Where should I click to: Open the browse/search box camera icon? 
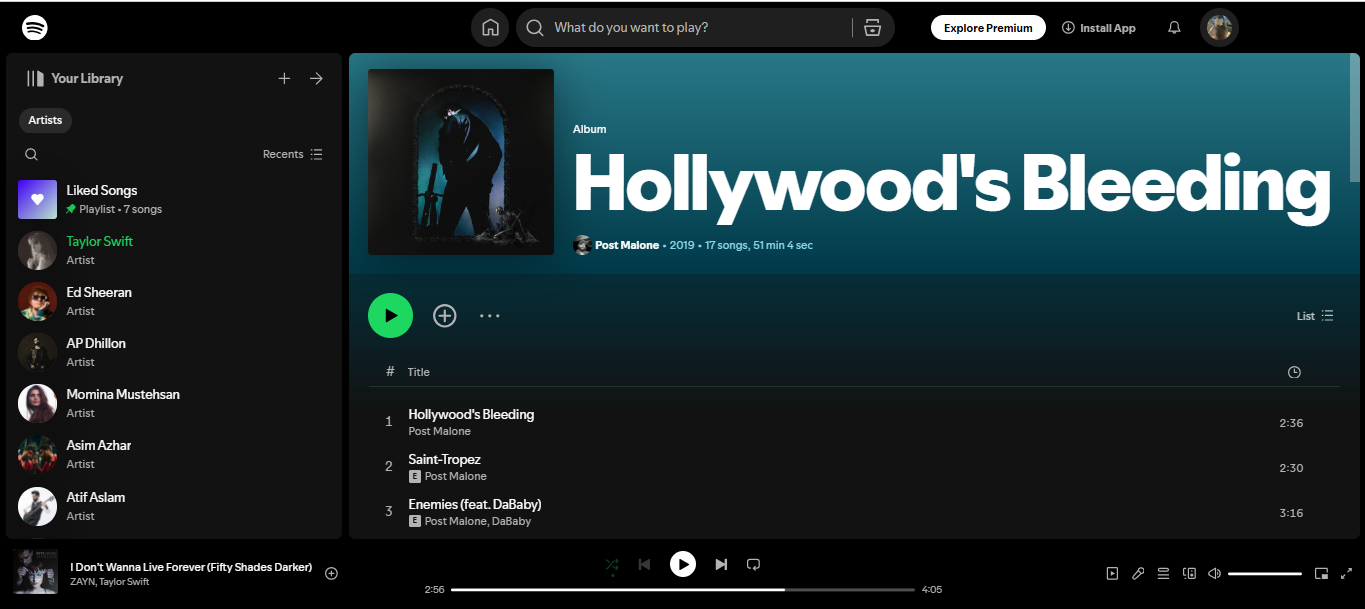[x=872, y=27]
